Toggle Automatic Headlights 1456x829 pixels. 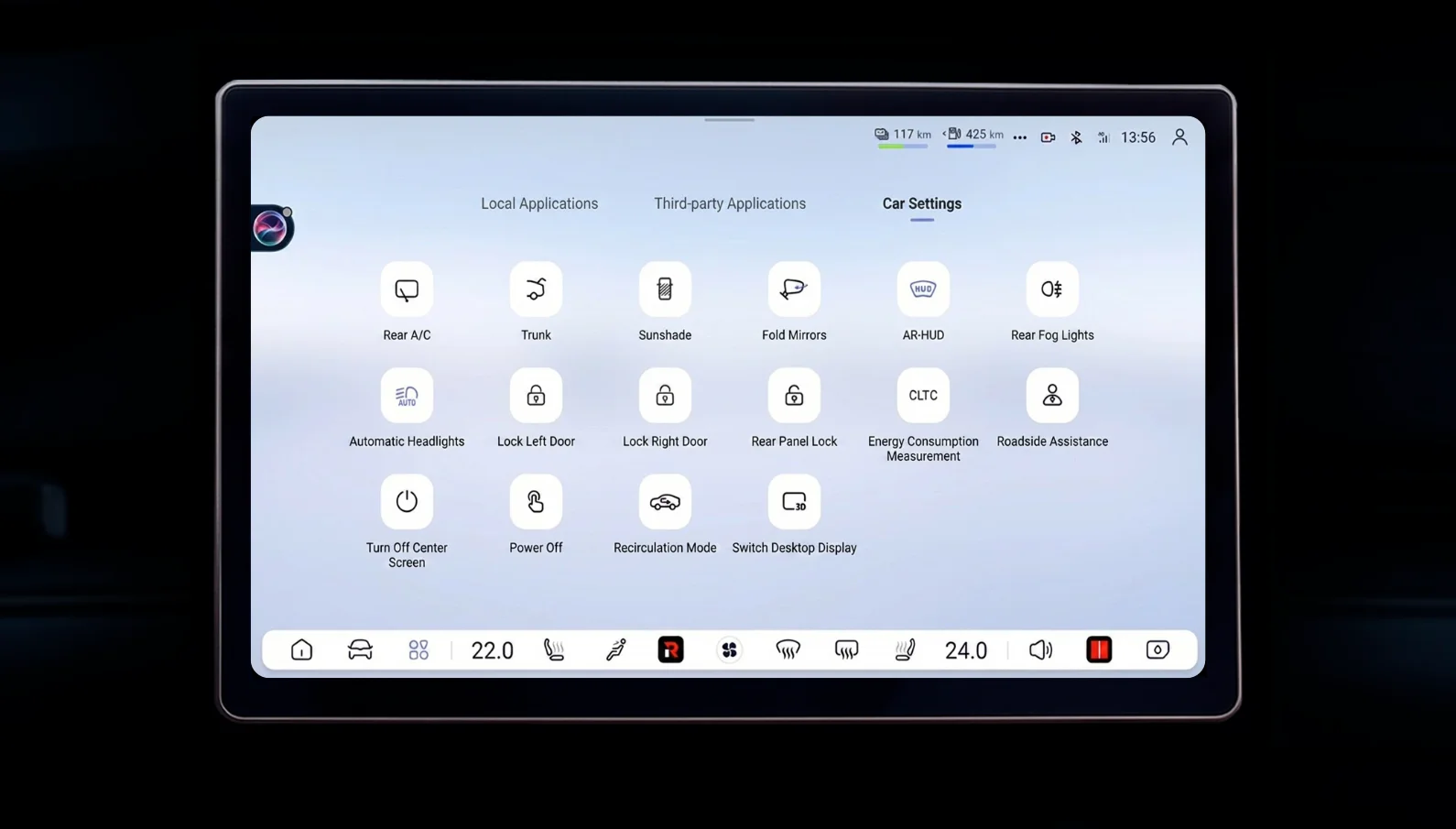click(407, 396)
